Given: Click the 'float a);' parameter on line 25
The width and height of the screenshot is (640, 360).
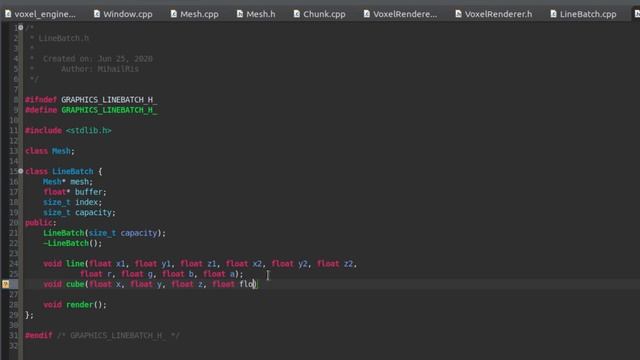Looking at the screenshot, I should point(223,274).
